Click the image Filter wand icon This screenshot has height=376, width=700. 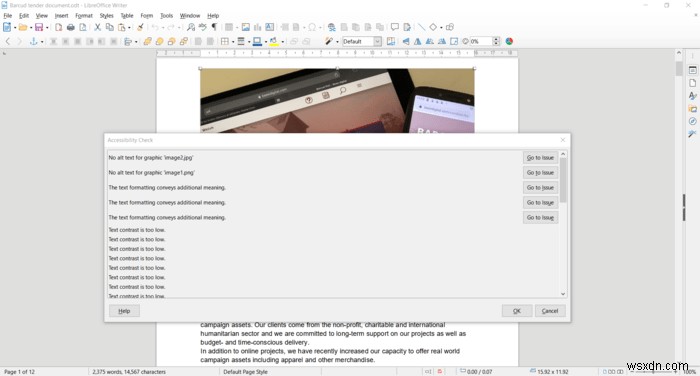click(329, 42)
